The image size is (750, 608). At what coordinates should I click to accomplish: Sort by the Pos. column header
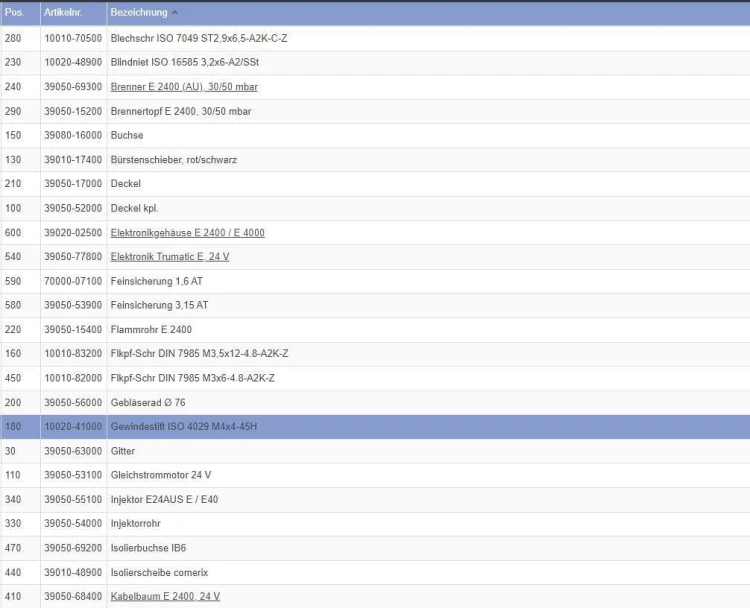coord(14,12)
